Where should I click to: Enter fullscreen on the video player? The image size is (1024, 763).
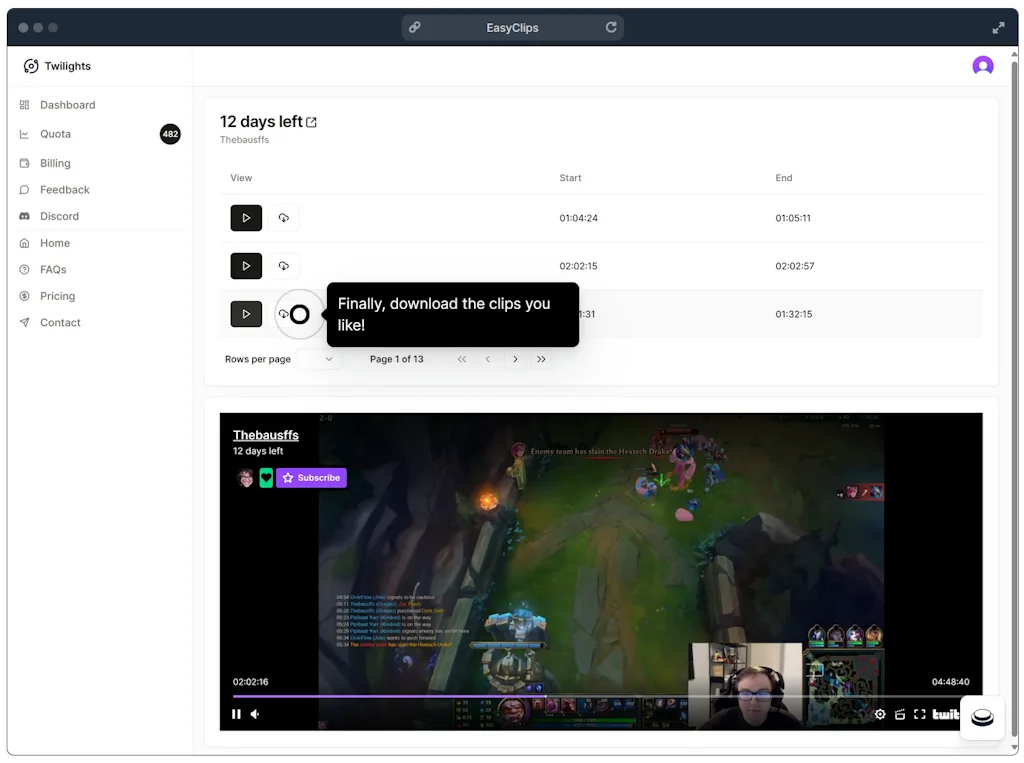click(920, 714)
